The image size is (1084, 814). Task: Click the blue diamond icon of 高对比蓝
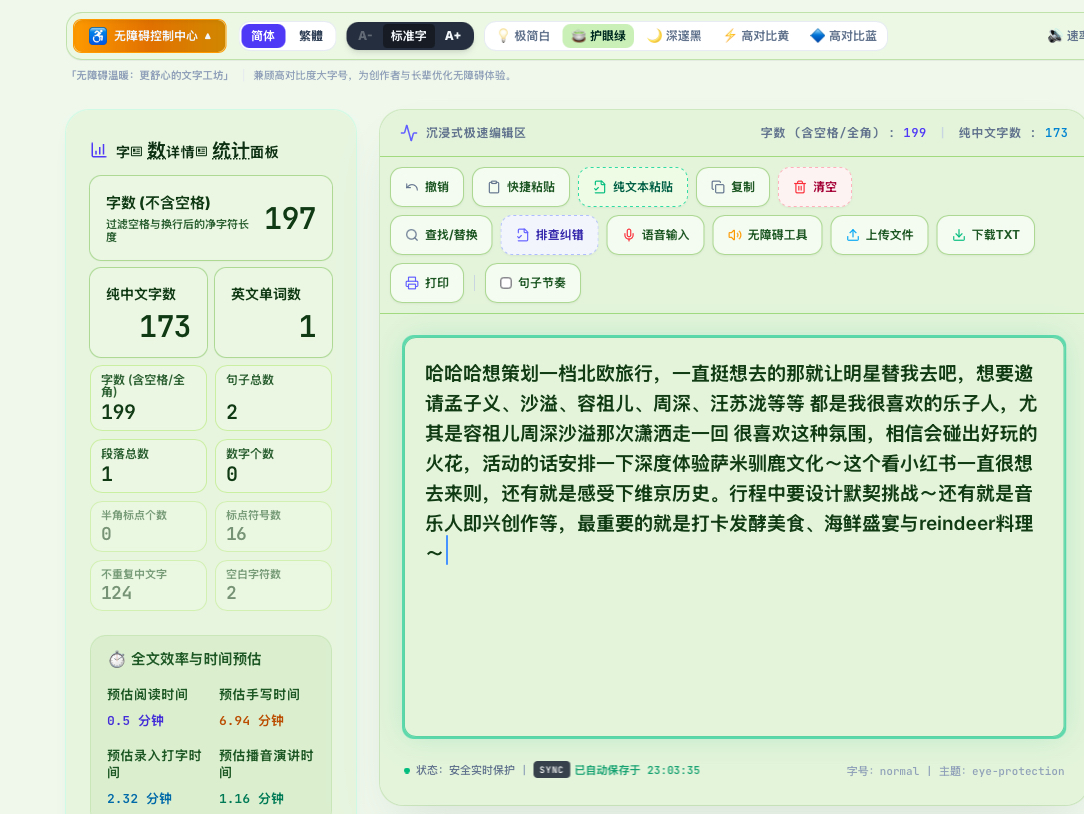[x=817, y=36]
